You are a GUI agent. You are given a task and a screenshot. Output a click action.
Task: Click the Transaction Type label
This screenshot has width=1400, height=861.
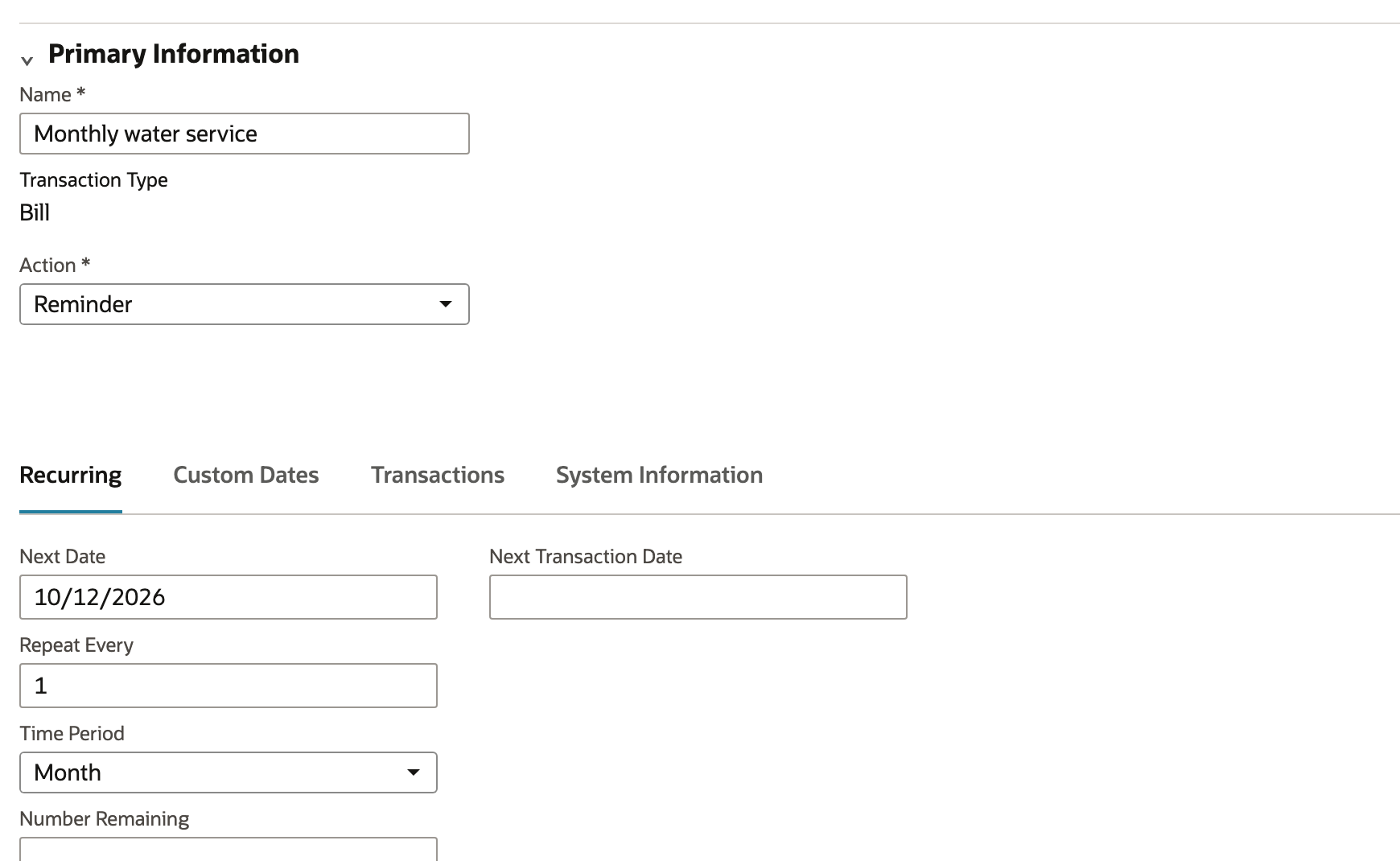click(x=93, y=179)
